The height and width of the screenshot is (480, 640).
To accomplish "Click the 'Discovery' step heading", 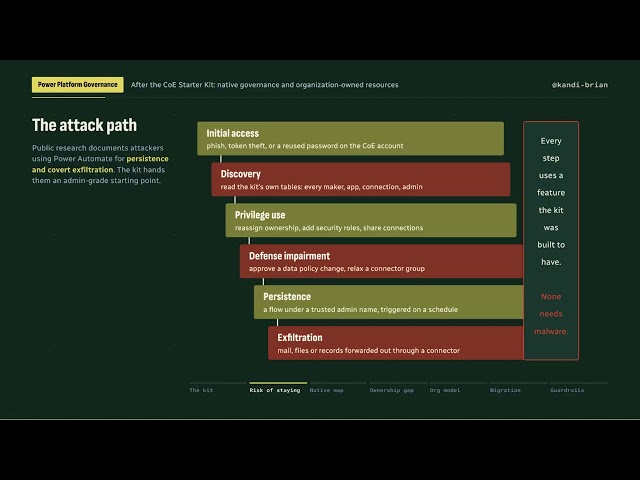I will click(x=240, y=174).
